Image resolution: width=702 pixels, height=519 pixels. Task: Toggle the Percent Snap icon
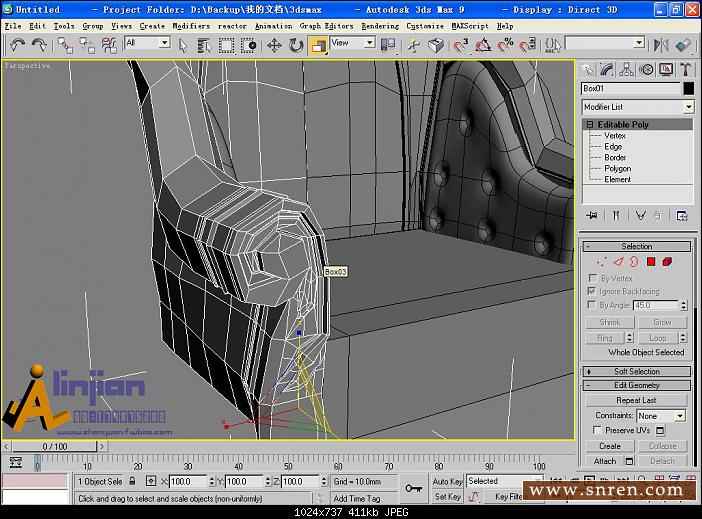click(505, 45)
